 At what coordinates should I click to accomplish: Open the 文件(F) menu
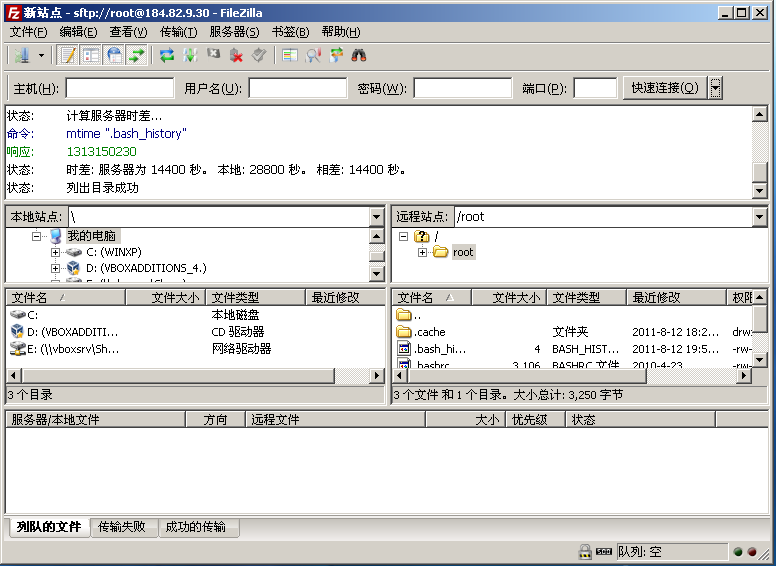28,32
